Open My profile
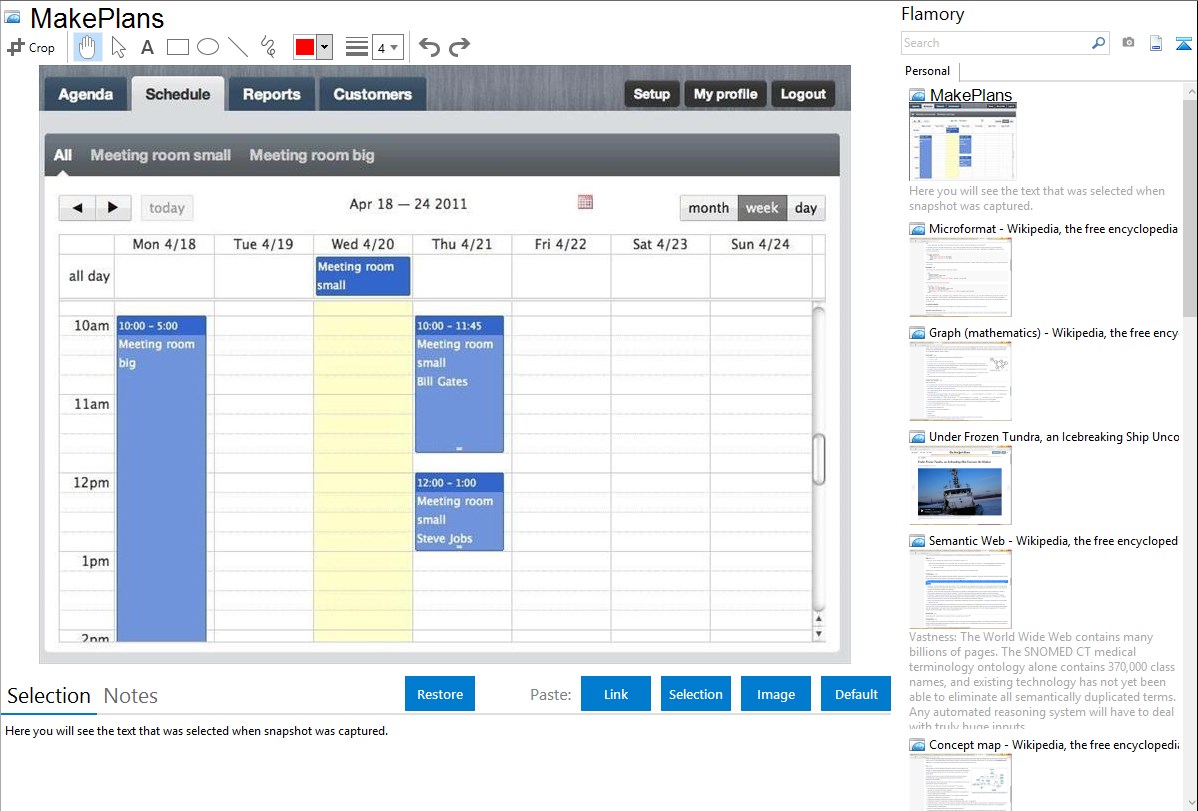Screen dimensions: 1198x811 (x=725, y=94)
